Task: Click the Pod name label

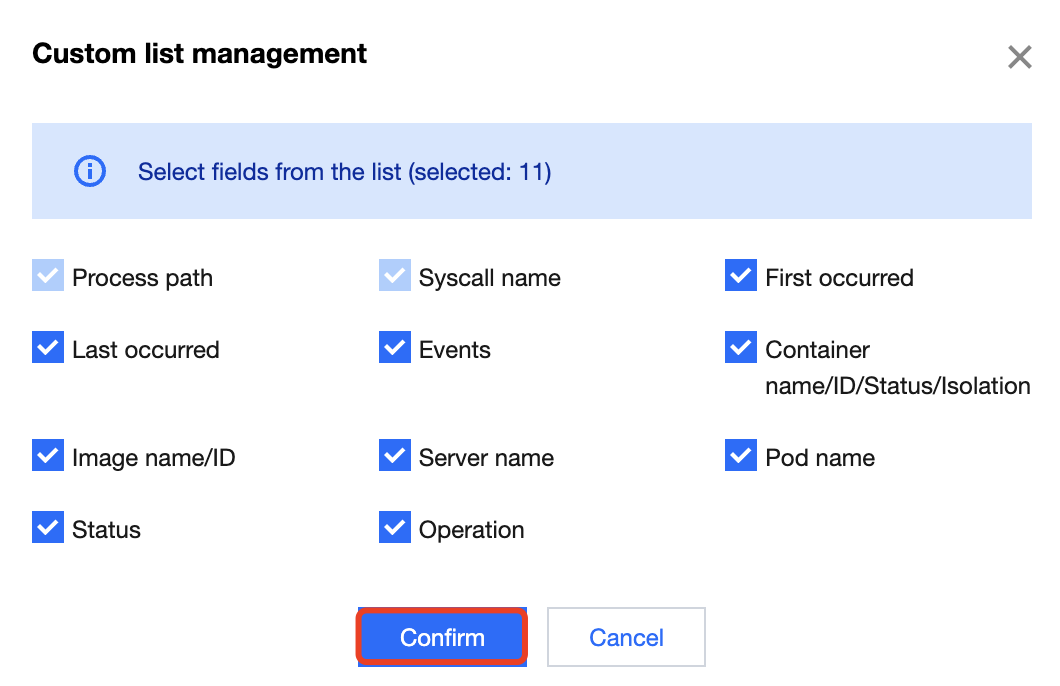Action: pyautogui.click(x=819, y=458)
